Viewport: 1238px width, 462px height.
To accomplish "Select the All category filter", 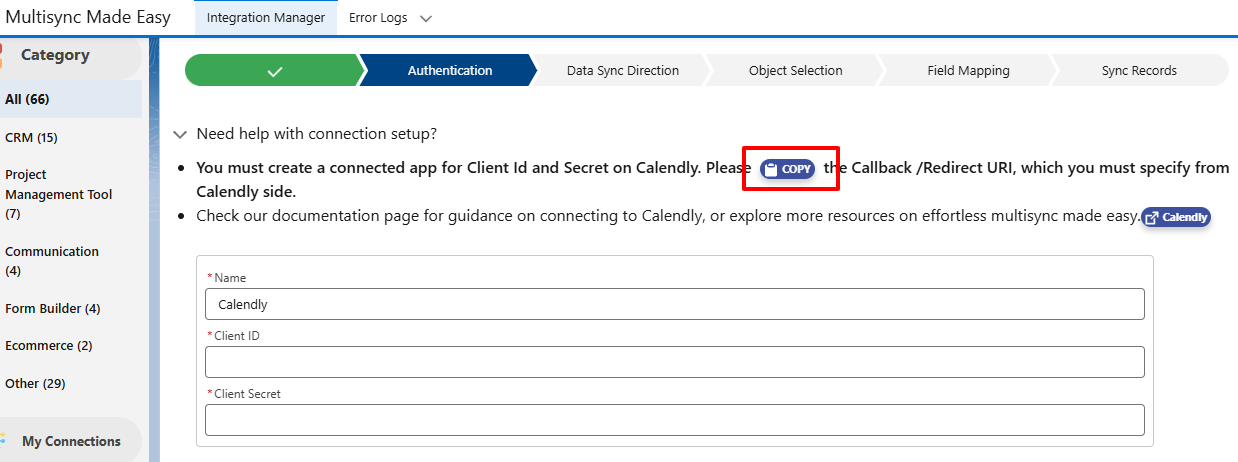I will [28, 99].
